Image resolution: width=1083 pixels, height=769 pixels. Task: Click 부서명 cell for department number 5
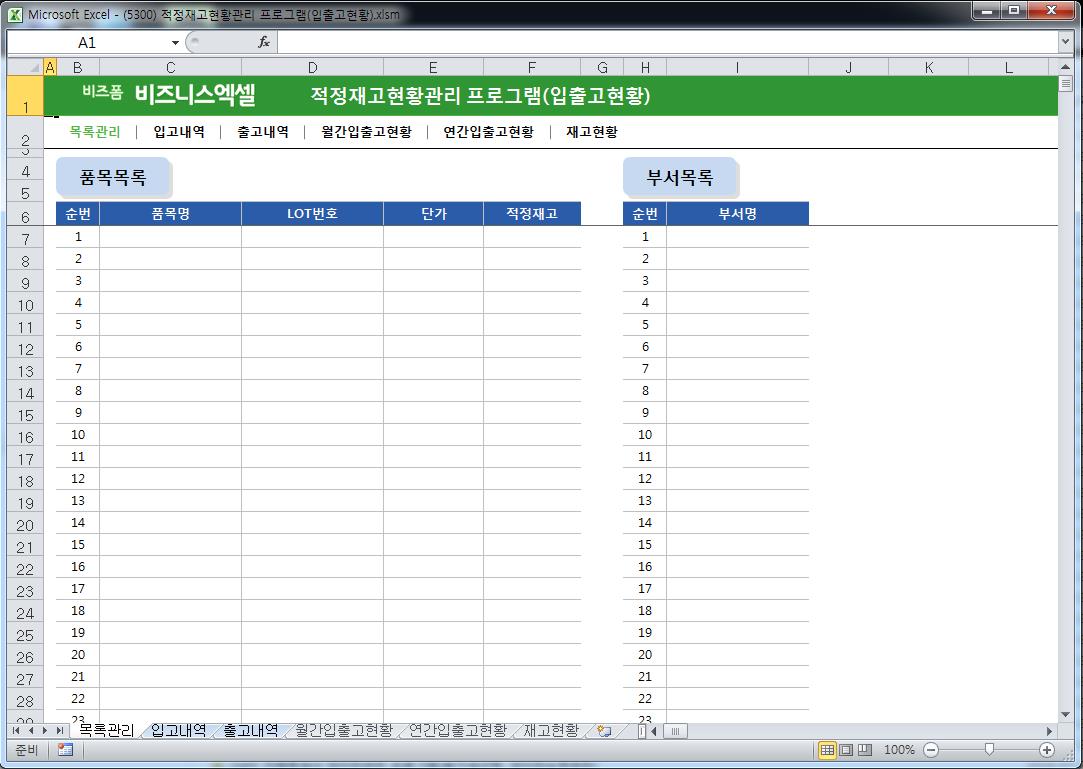click(737, 325)
